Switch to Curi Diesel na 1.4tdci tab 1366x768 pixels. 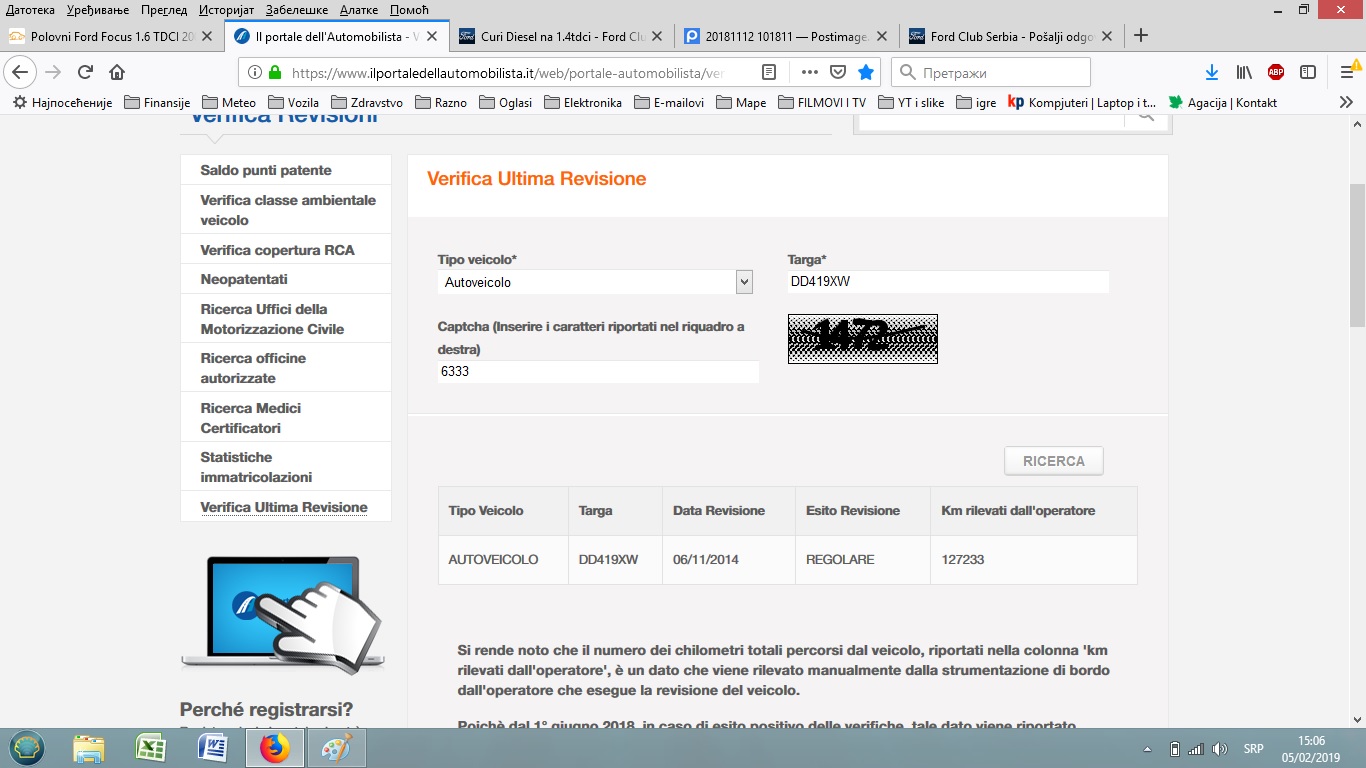coord(561,36)
